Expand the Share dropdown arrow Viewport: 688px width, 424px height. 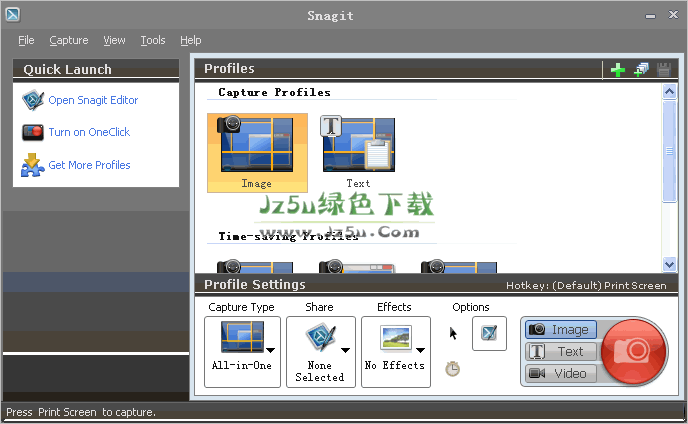tap(346, 350)
